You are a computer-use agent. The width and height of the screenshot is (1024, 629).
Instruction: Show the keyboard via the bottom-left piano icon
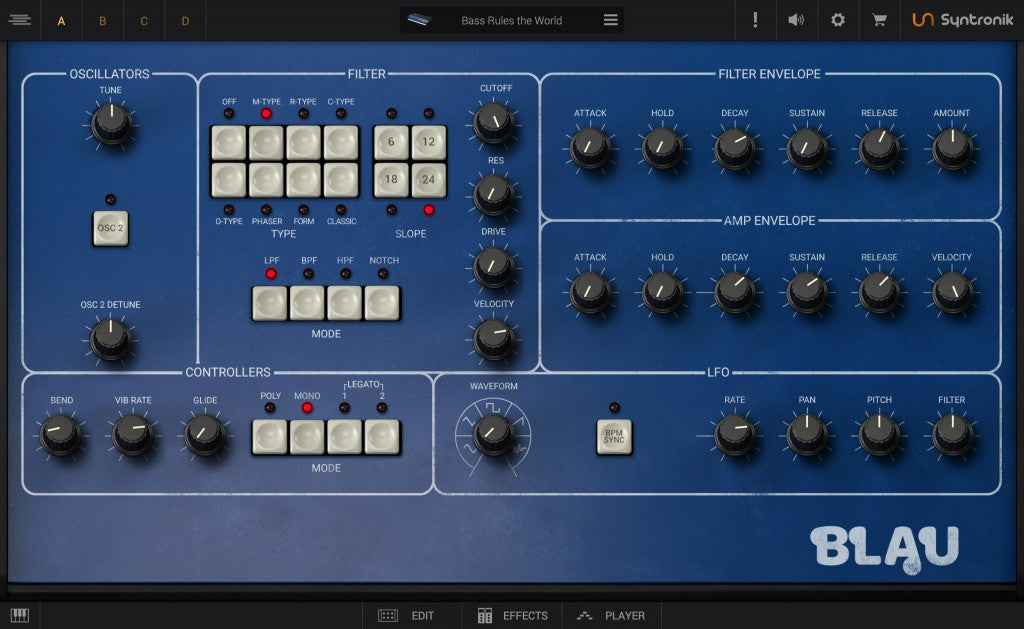pyautogui.click(x=21, y=614)
